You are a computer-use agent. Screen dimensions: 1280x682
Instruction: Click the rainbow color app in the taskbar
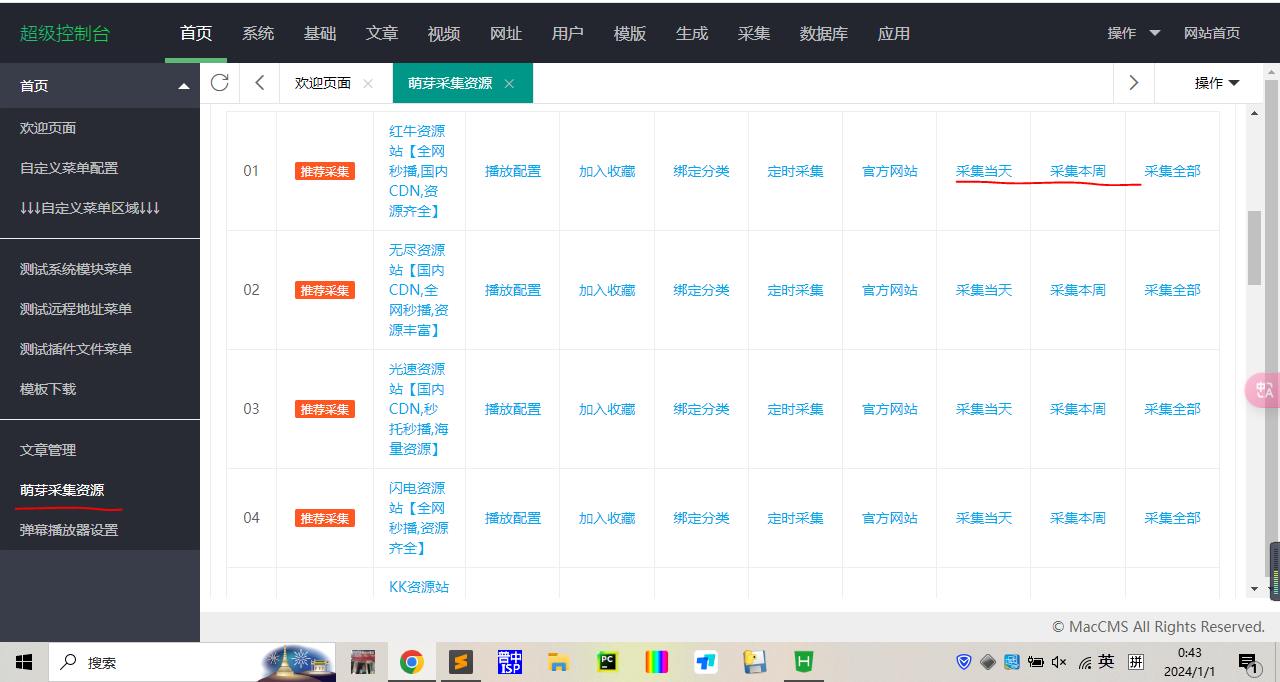[656, 661]
